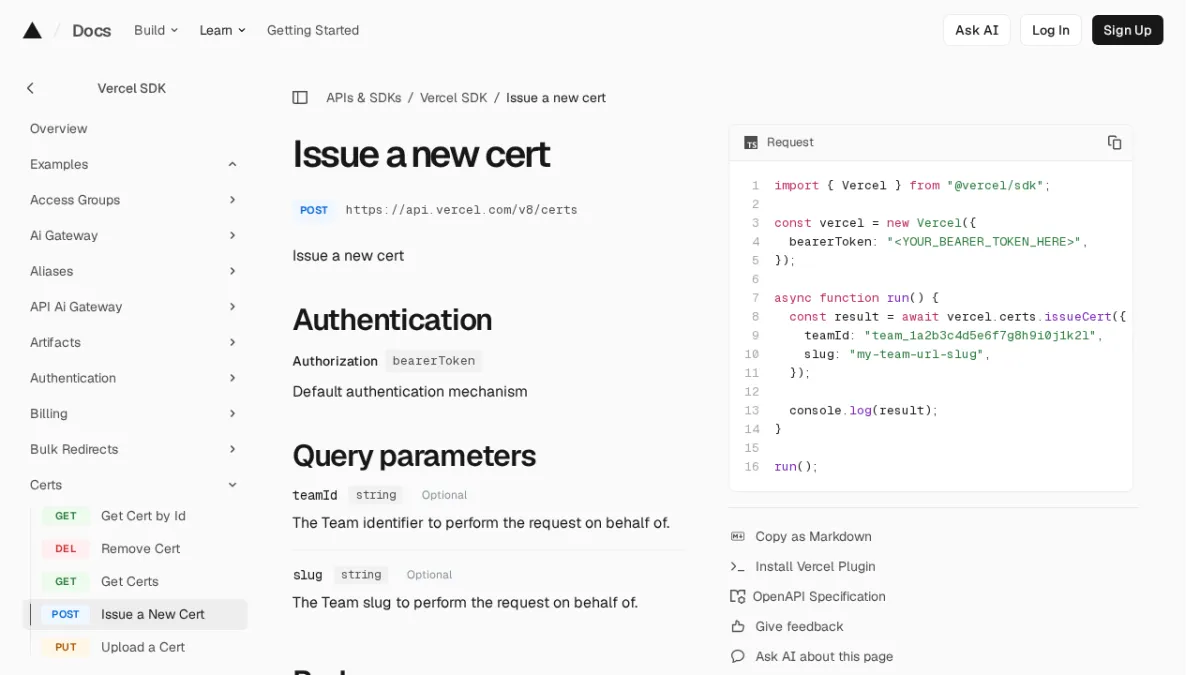The width and height of the screenshot is (1200, 675).
Task: Click Install Vercel Plugin link
Action: [x=815, y=566]
